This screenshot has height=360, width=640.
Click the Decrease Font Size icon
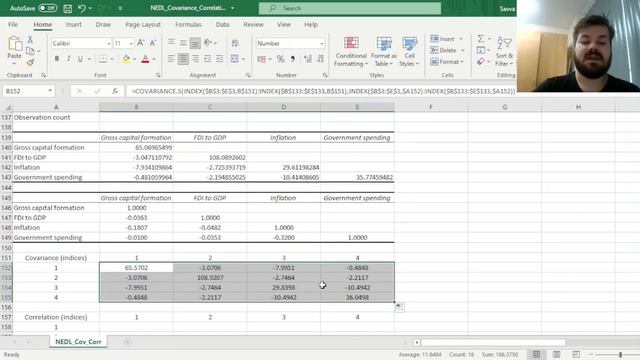[153, 43]
